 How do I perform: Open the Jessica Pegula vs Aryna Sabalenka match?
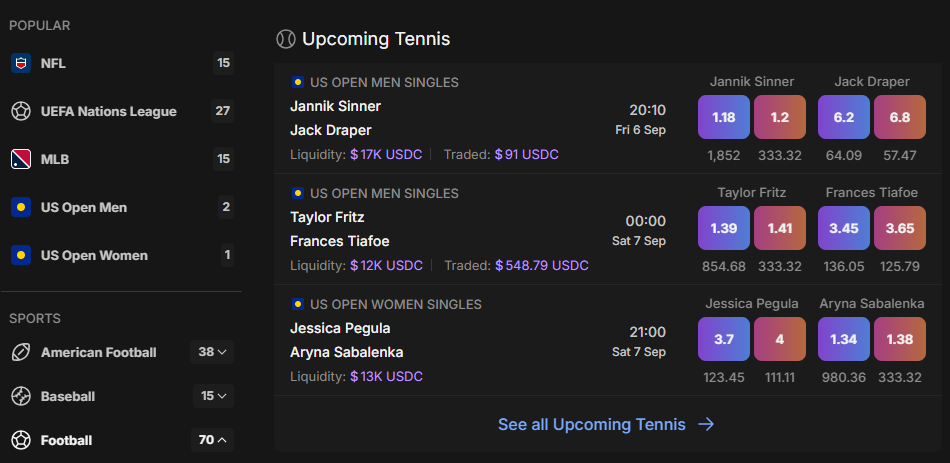(479, 341)
